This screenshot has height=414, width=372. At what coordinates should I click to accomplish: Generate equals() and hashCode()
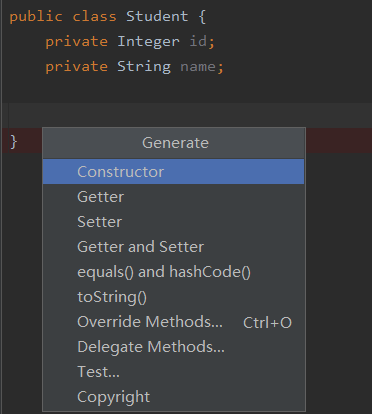click(173, 272)
